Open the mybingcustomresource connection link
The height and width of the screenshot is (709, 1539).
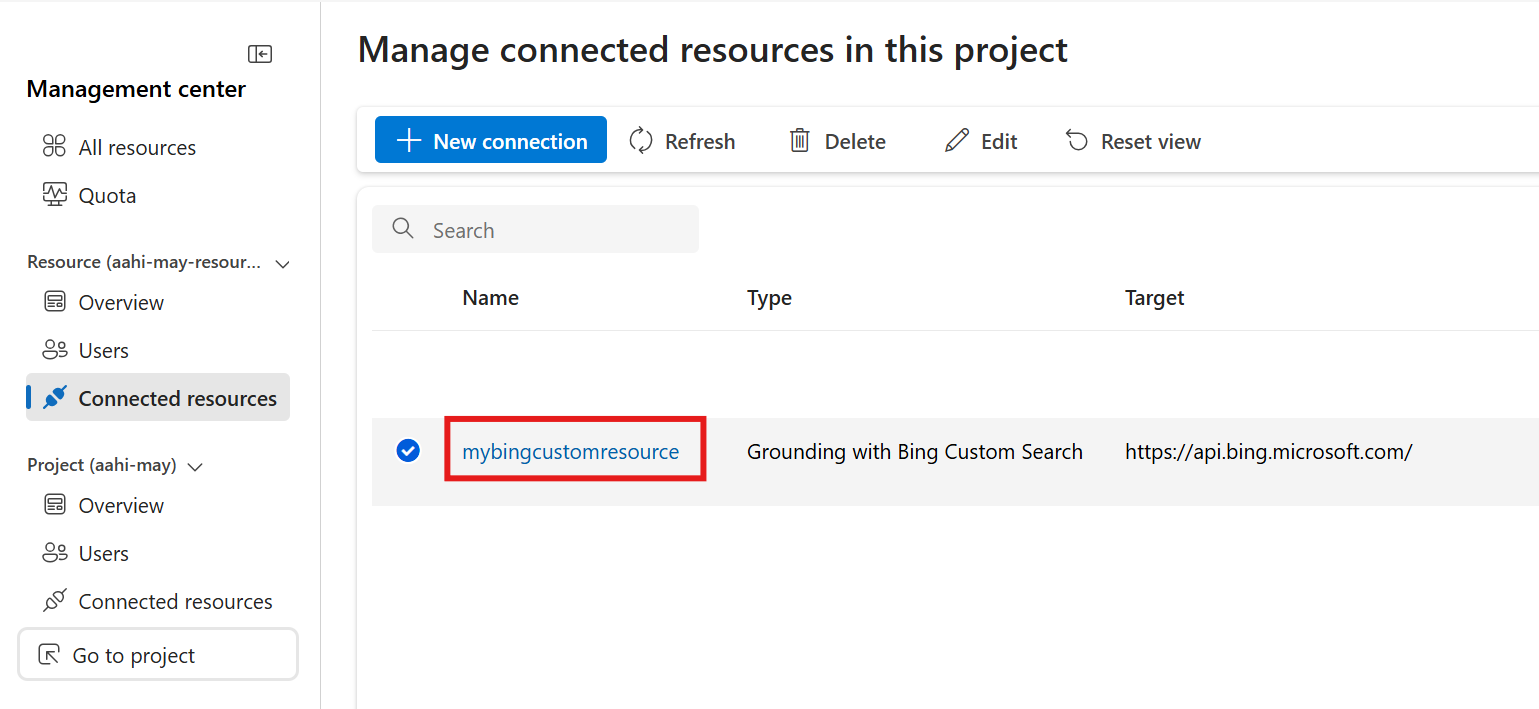[x=570, y=451]
